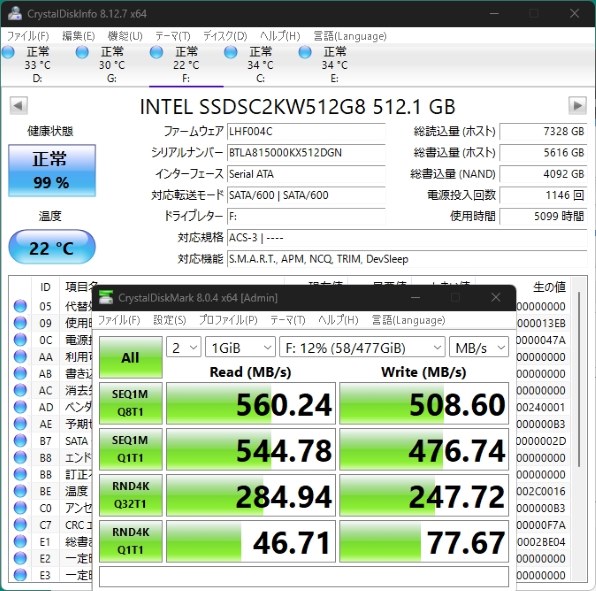This screenshot has height=591, width=596.
Task: Click status orb for attribute 09
Action: click(20, 323)
